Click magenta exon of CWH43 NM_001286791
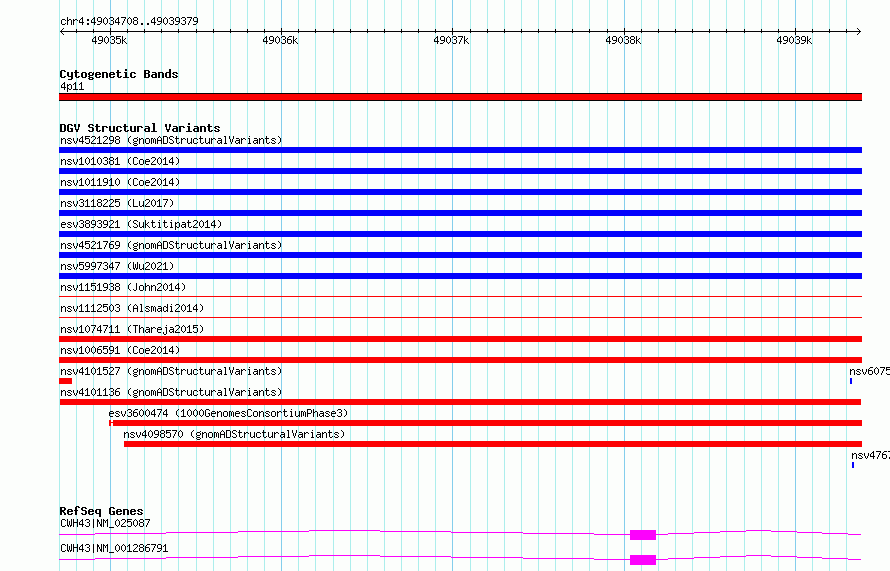Screen dimensions: 890x571 tap(643, 560)
